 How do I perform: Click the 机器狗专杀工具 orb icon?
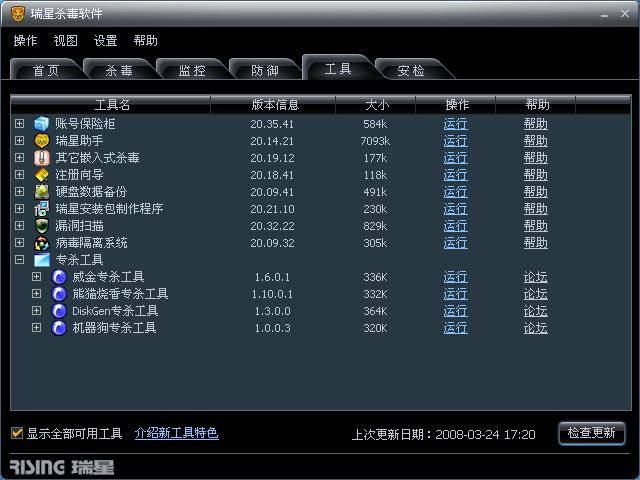click(x=59, y=328)
